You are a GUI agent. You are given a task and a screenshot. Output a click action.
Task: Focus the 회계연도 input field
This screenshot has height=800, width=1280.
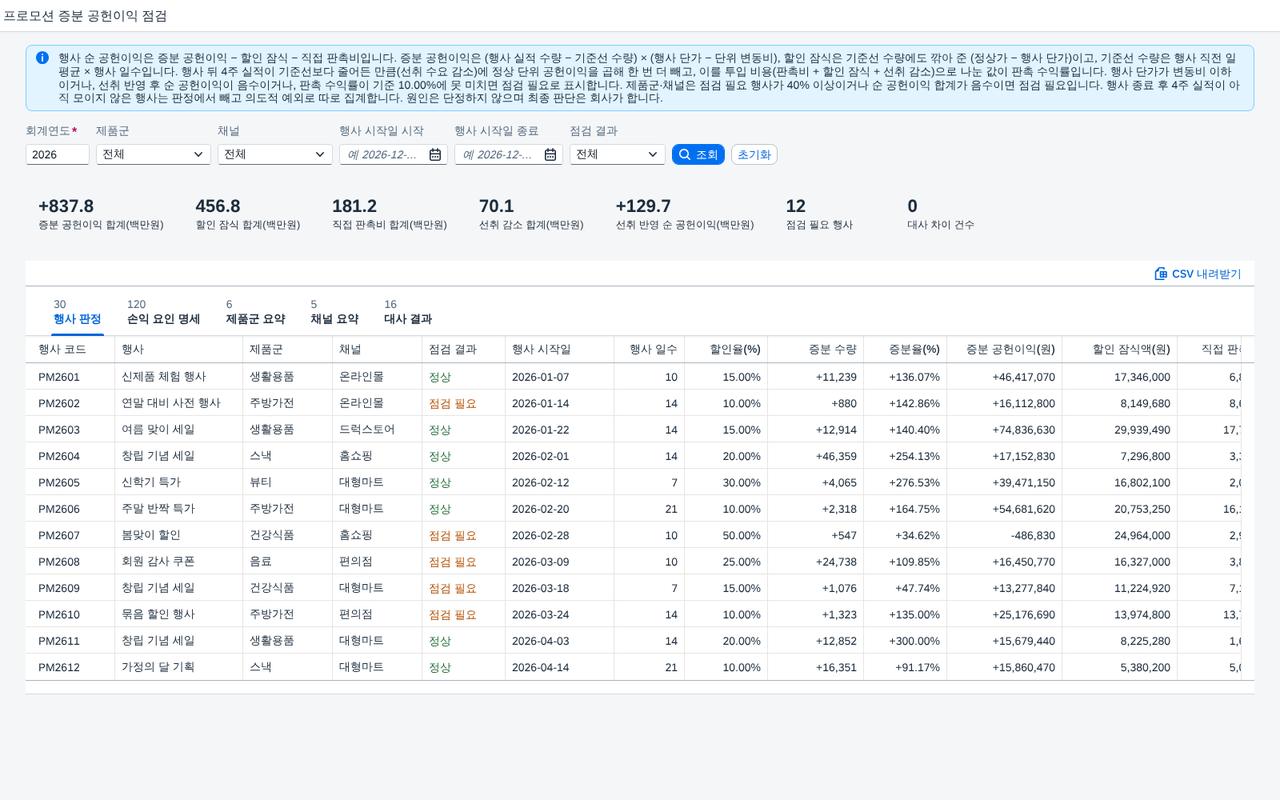[57, 154]
